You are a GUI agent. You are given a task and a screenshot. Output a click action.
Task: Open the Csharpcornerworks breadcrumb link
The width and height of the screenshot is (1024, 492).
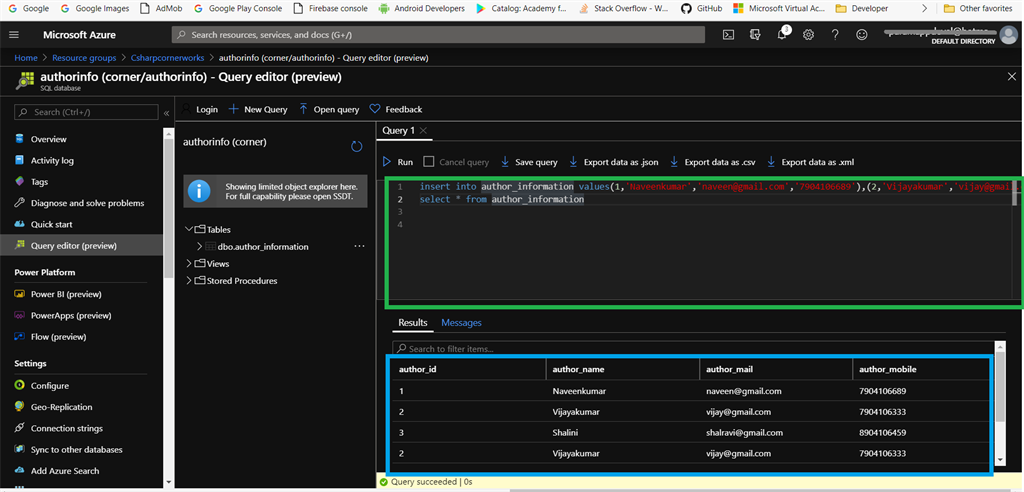[167, 58]
